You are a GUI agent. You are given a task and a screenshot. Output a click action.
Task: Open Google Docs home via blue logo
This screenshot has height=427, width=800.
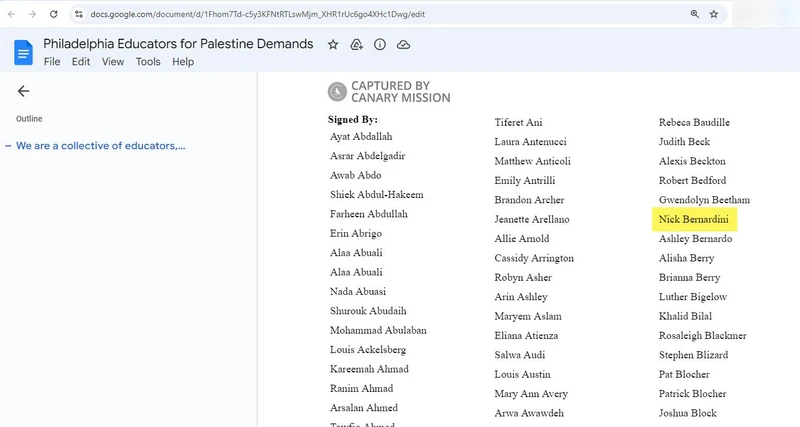click(x=23, y=52)
